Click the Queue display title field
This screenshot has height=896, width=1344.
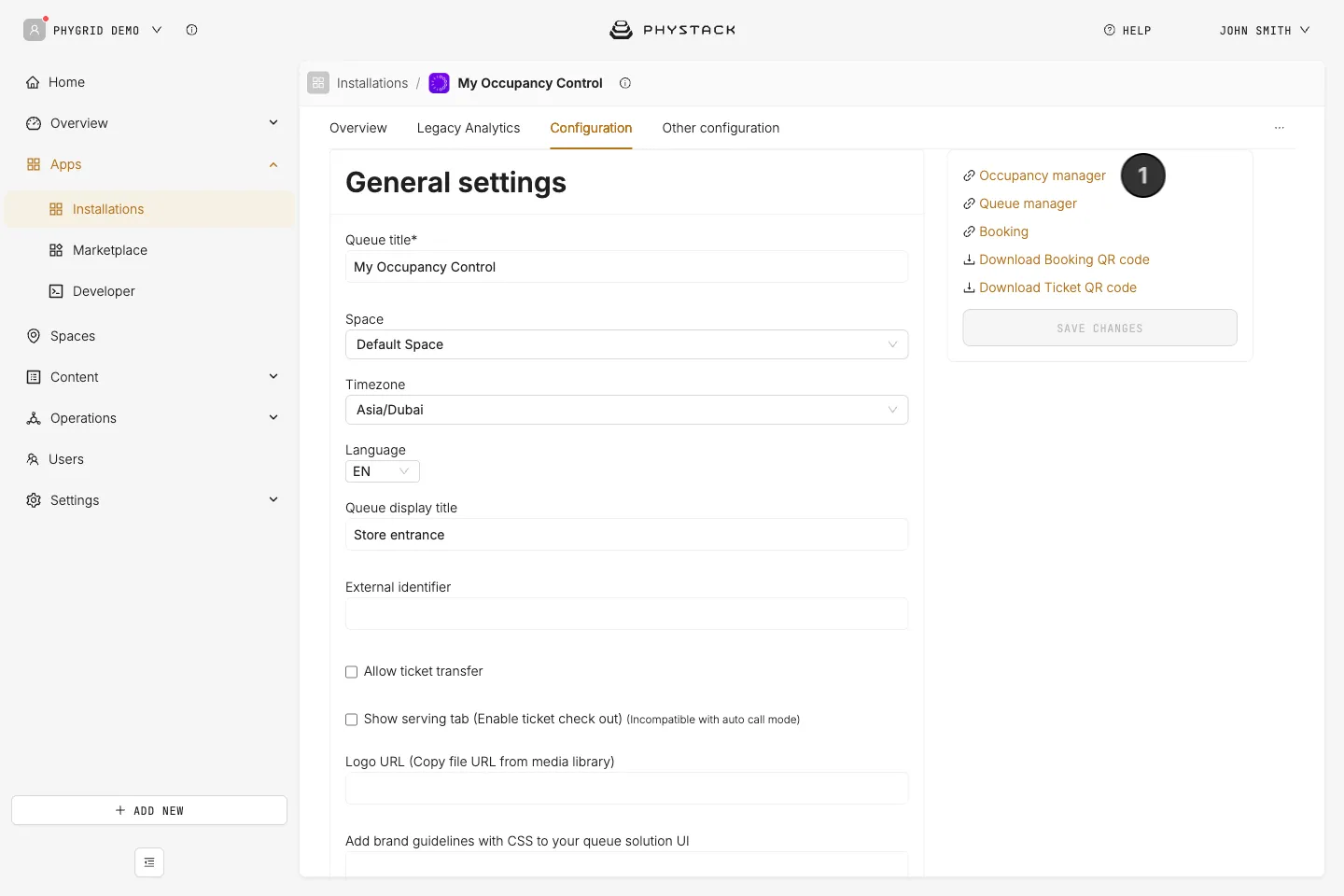(x=626, y=535)
